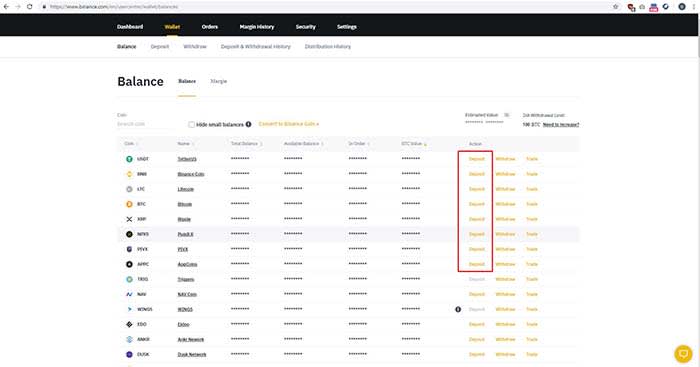Open the Settings nav item
Screen dimensions: 700x367
point(347,27)
